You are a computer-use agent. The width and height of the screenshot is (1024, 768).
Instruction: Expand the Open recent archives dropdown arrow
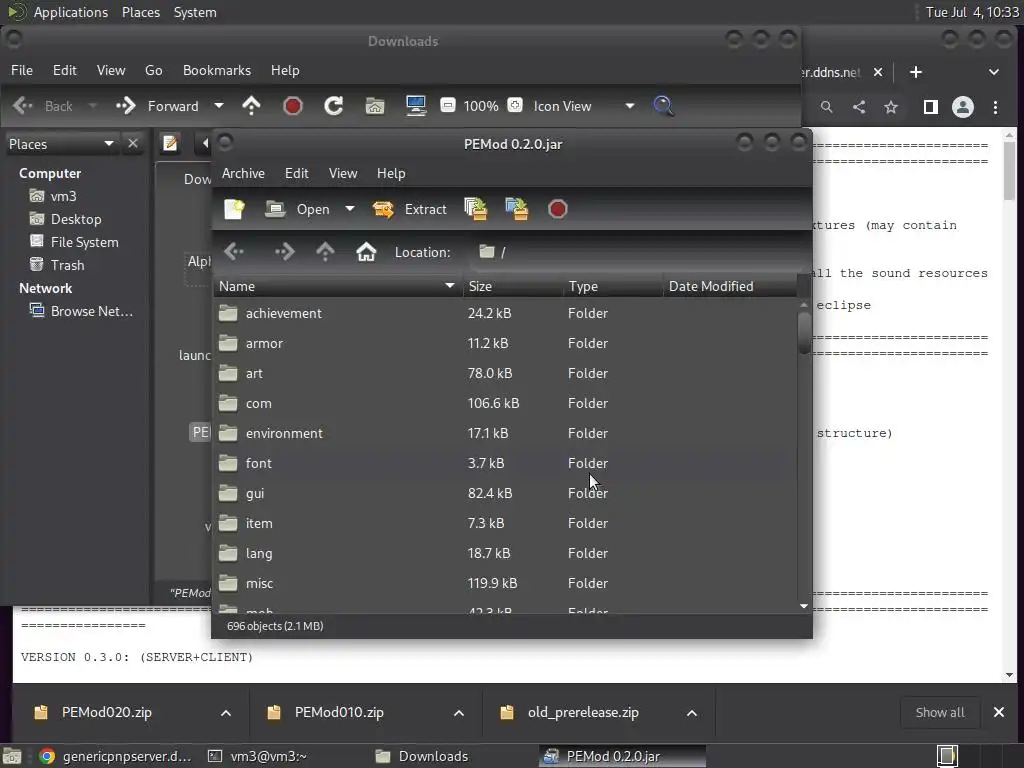(350, 209)
